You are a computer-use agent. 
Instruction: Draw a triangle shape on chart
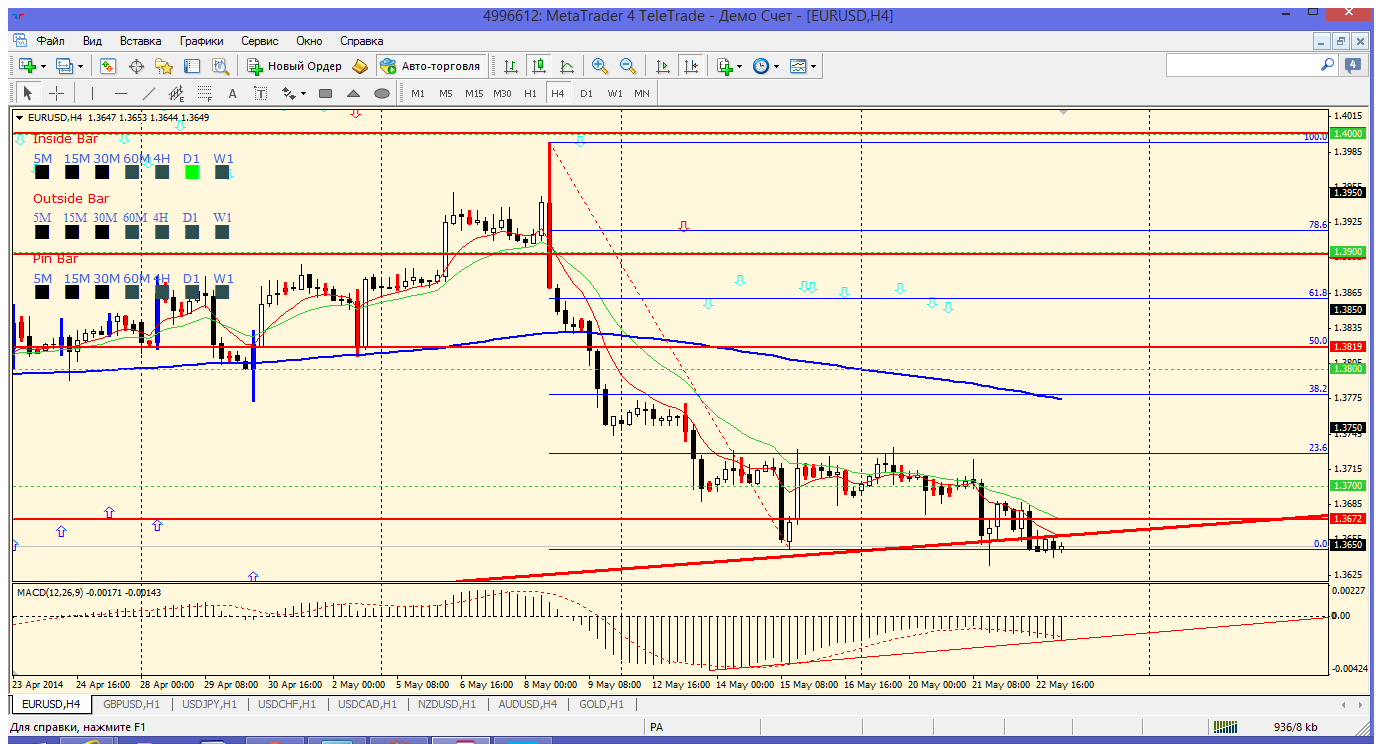point(353,93)
